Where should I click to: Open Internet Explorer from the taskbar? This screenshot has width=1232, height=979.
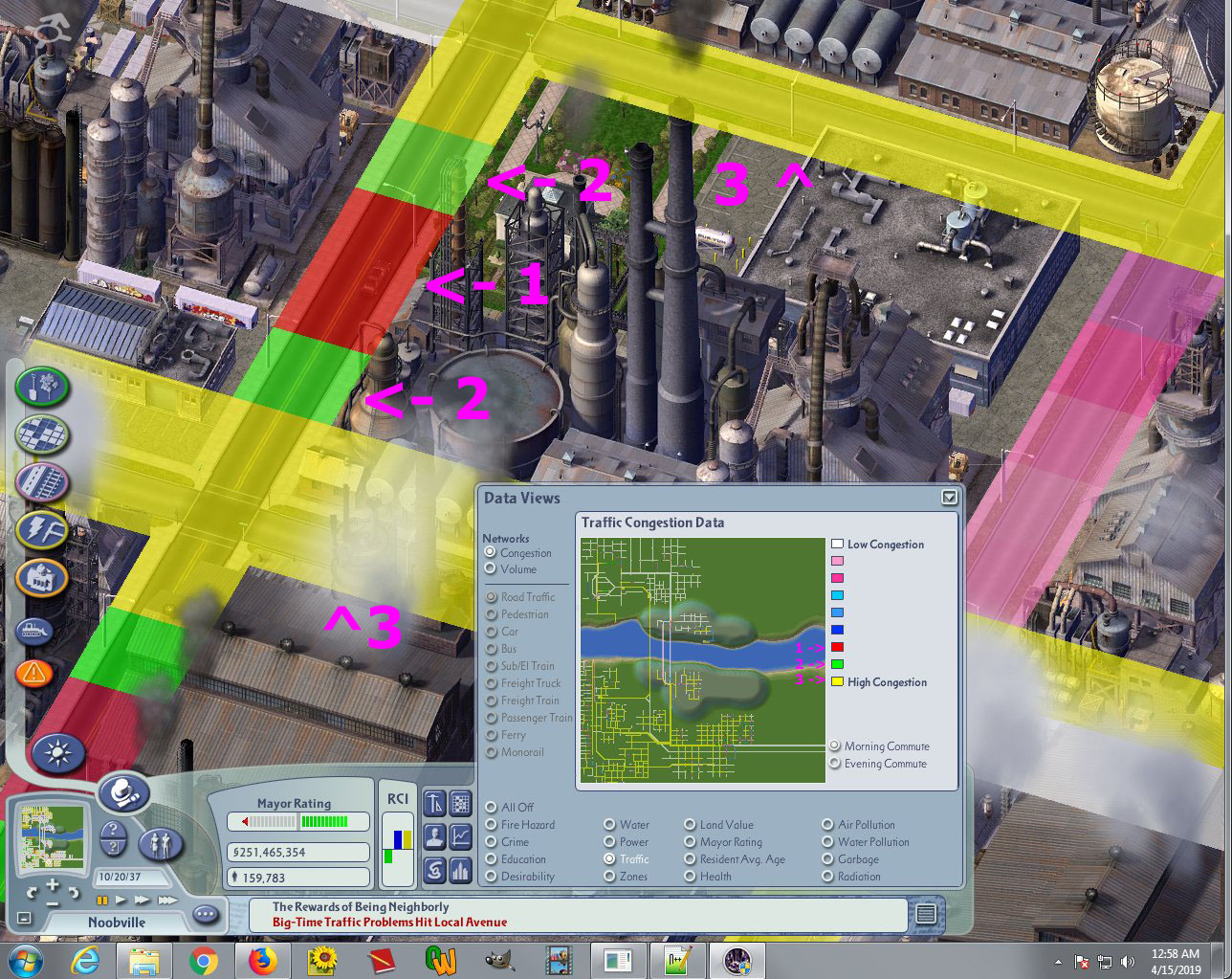[x=84, y=960]
